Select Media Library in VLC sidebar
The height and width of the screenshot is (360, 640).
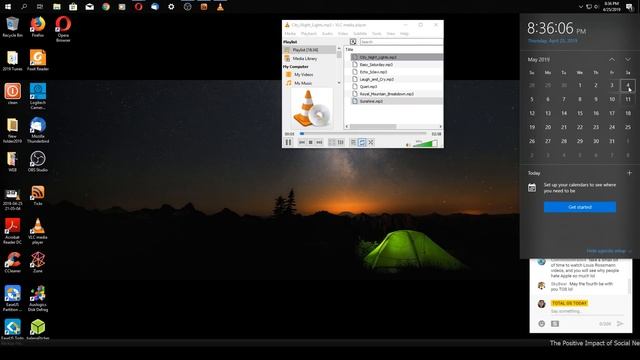[309, 58]
